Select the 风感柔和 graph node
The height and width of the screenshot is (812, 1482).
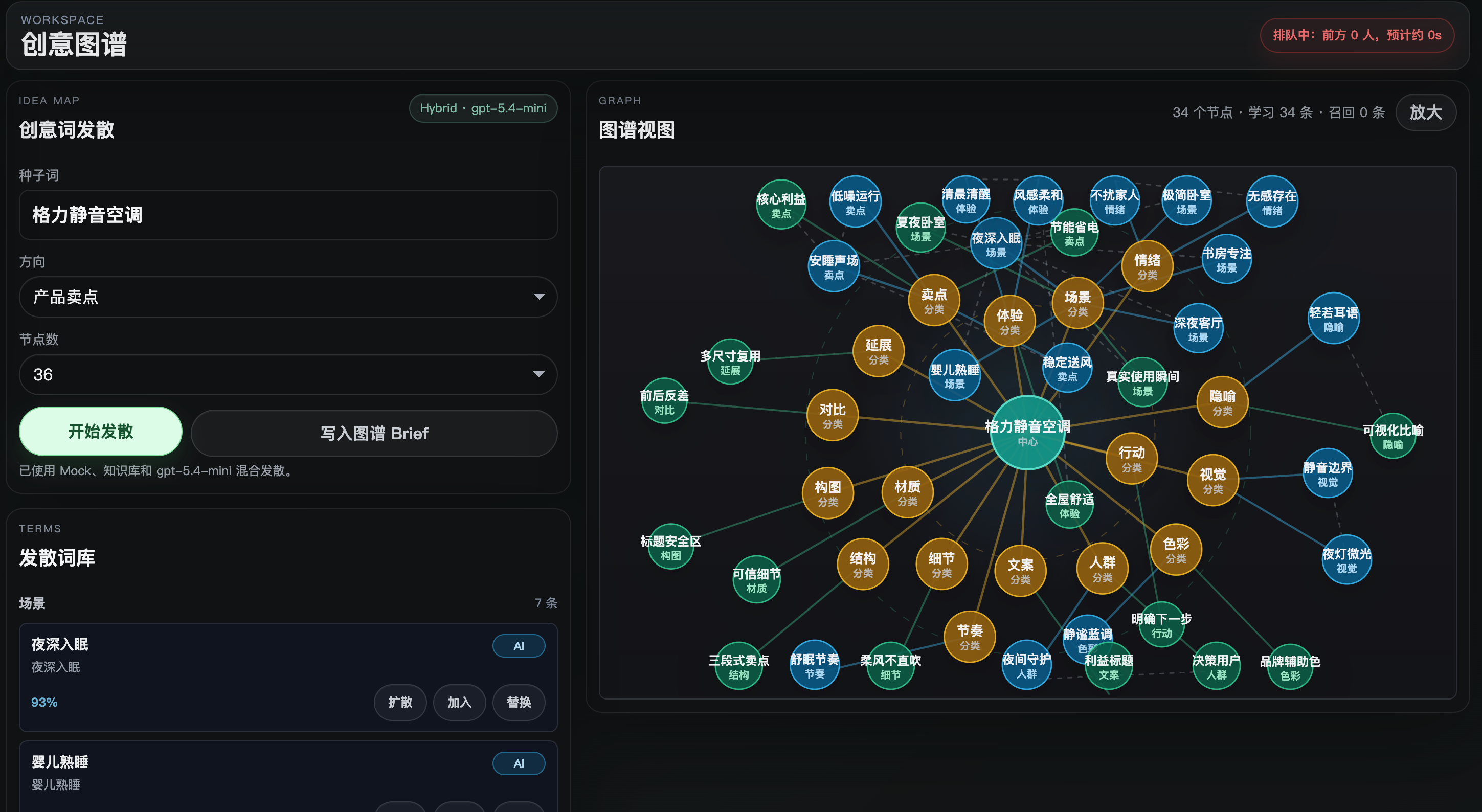click(x=1038, y=201)
